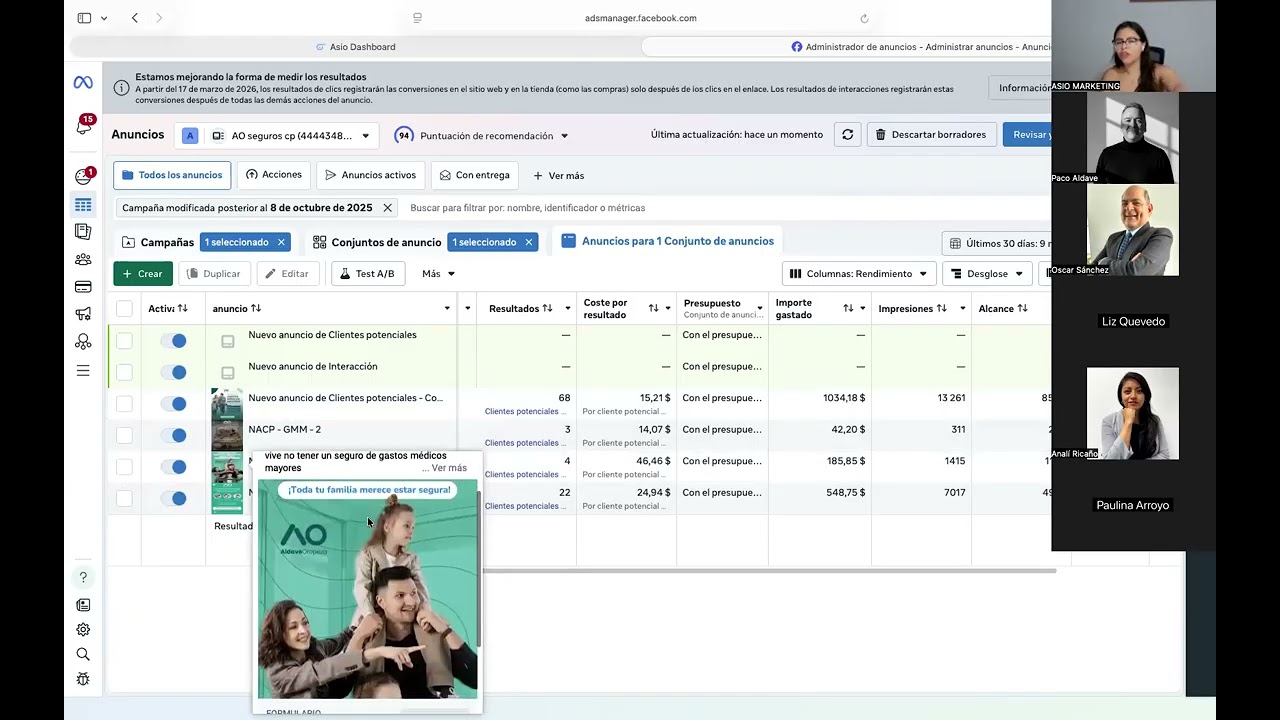
Task: Select the Campaigns table grid sidebar icon
Action: pyautogui.click(x=83, y=204)
